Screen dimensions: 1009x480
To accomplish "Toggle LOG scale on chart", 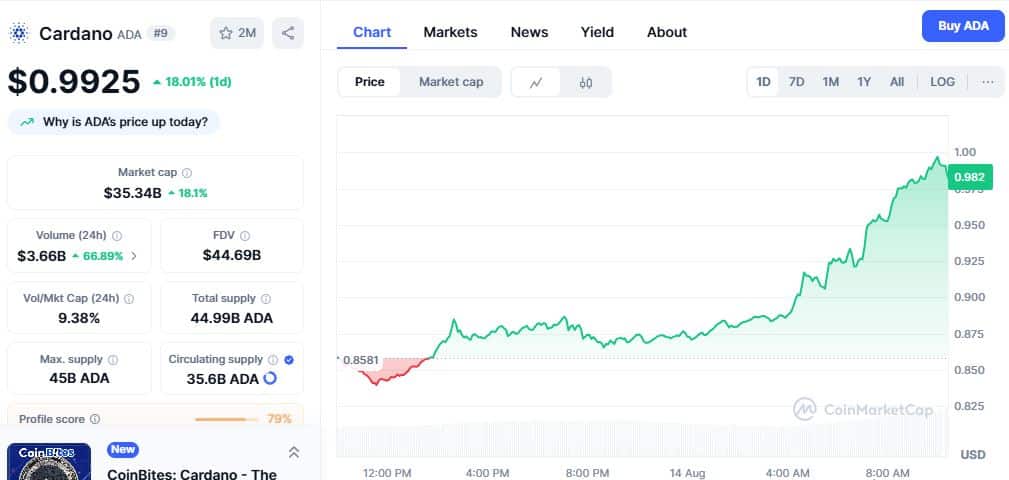I will pyautogui.click(x=943, y=82).
